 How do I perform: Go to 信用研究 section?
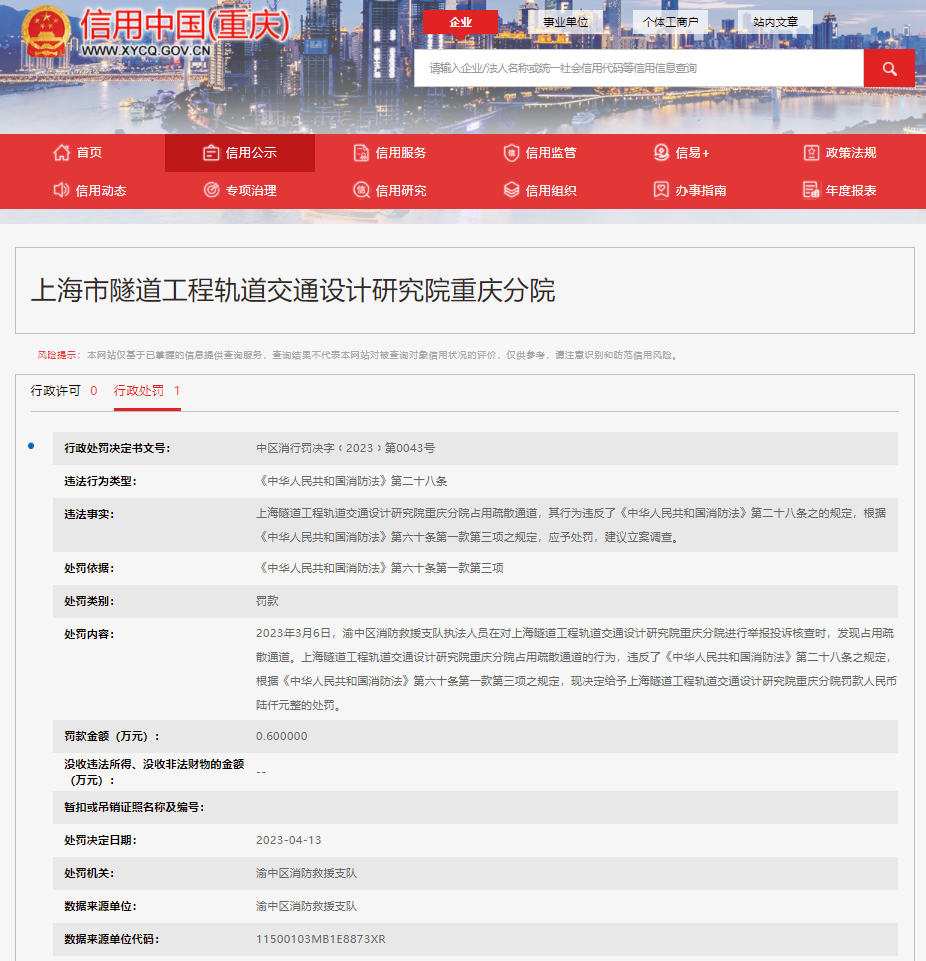click(x=401, y=191)
